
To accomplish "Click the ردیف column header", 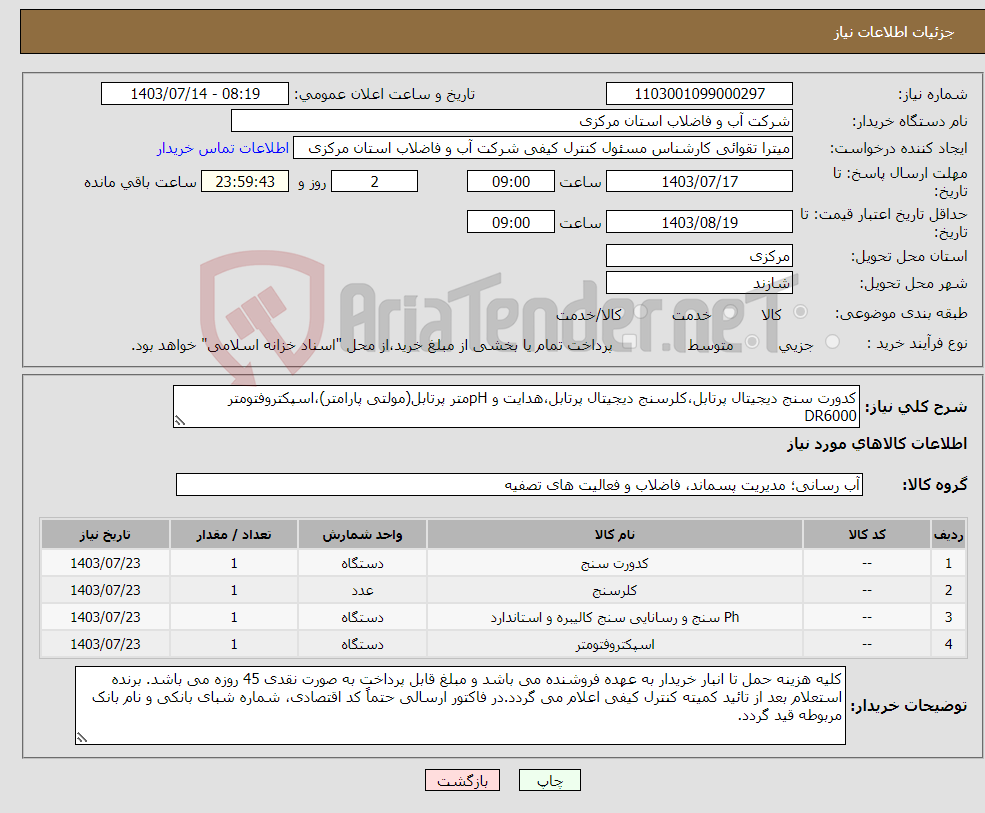I will [x=949, y=535].
